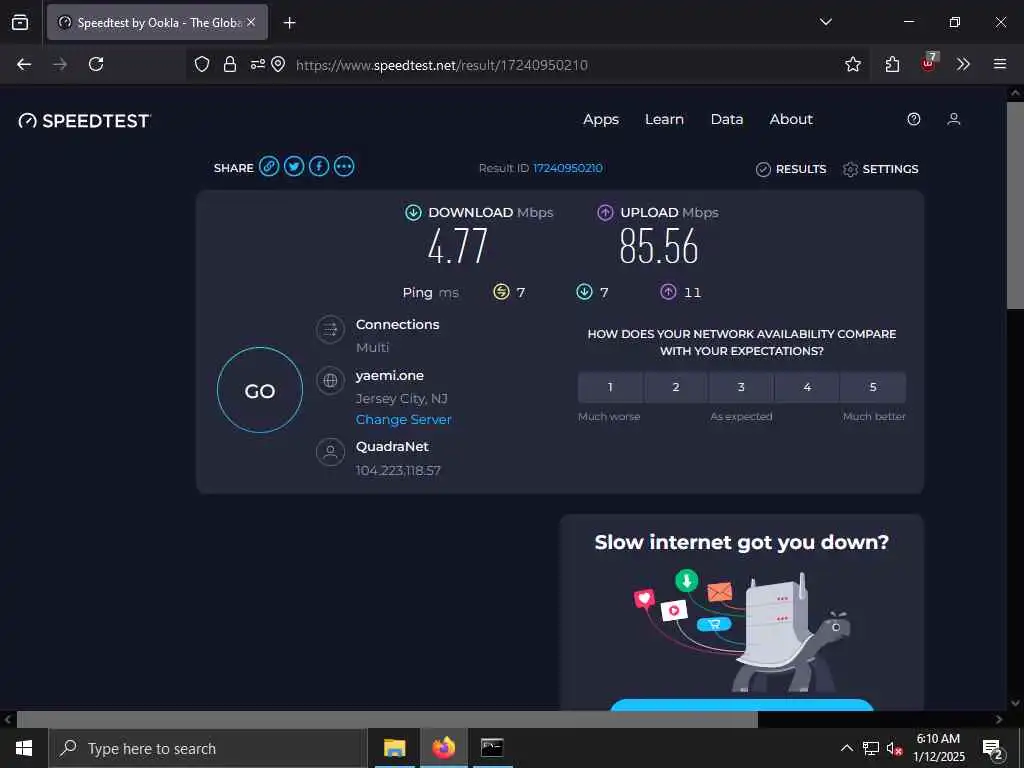This screenshot has height=768, width=1024.
Task: Open the Windows Start menu
Action: tap(24, 748)
